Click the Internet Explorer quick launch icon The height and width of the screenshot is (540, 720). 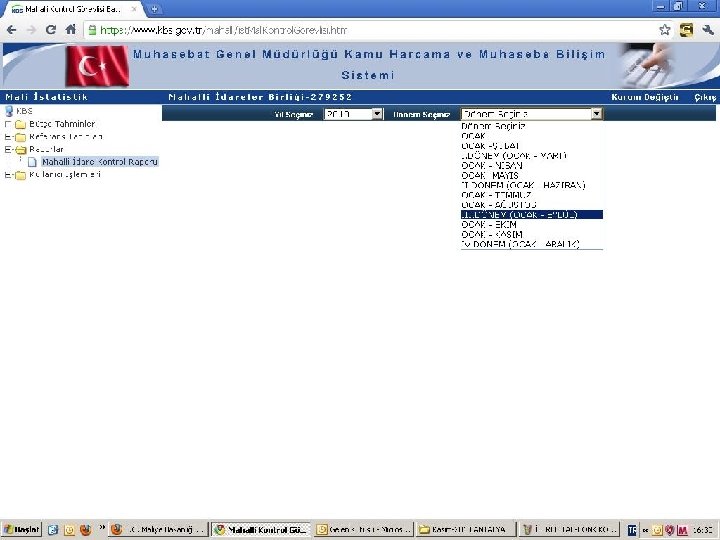coord(53,530)
